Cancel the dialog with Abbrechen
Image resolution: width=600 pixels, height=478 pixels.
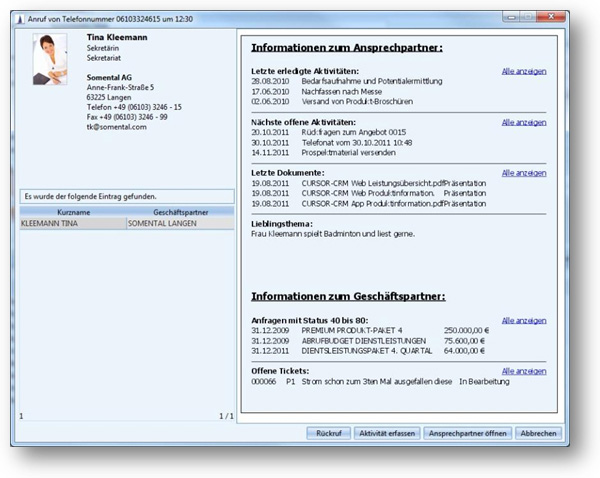(x=538, y=433)
